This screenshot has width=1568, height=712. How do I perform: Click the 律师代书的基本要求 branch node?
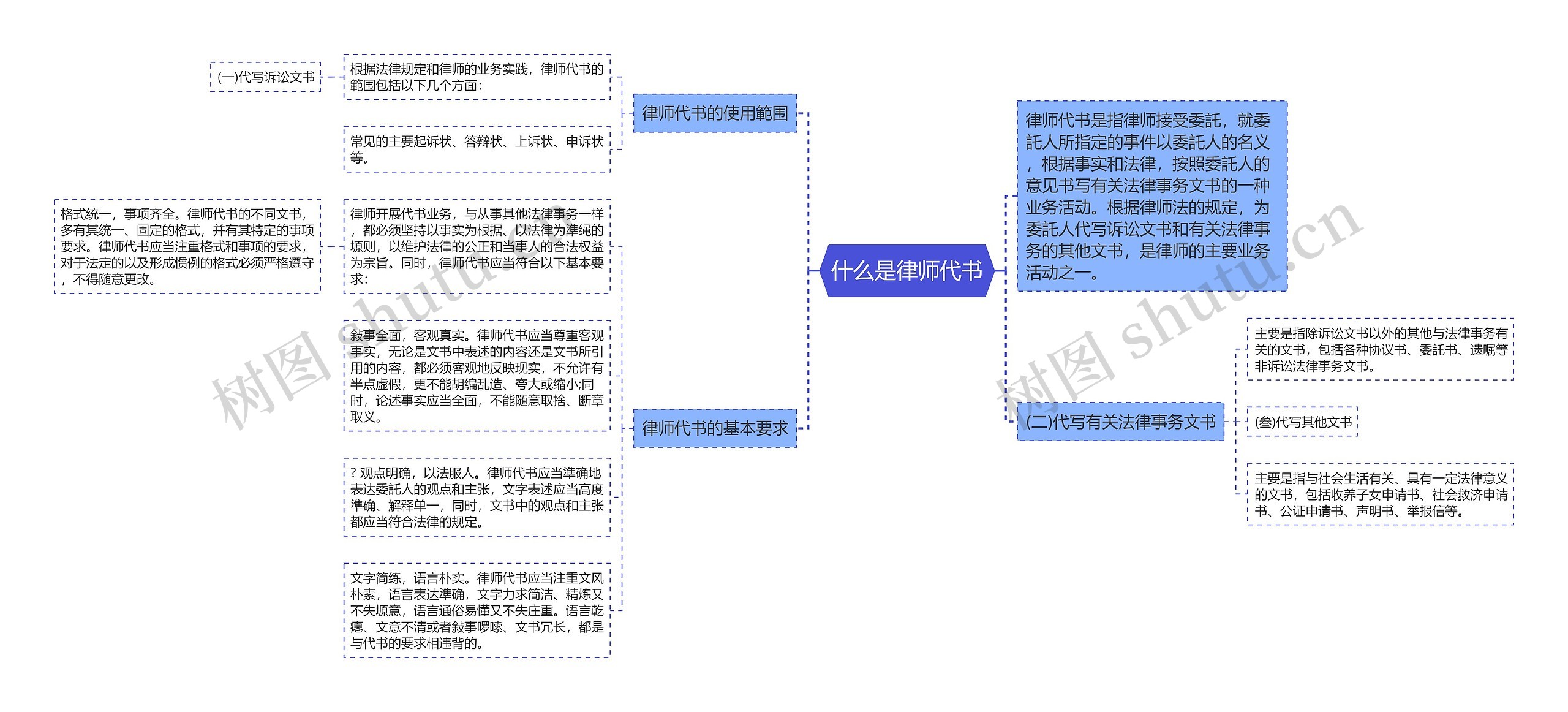click(x=714, y=428)
